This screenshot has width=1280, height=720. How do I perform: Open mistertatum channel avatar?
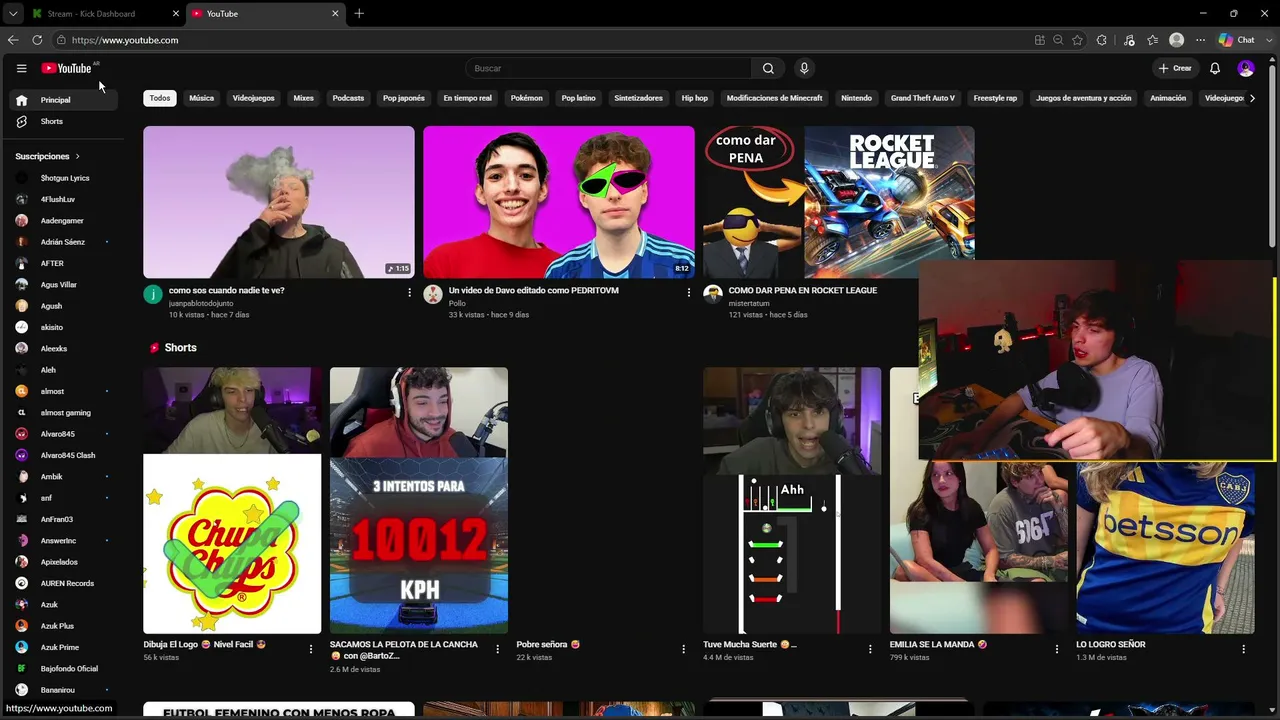click(713, 294)
